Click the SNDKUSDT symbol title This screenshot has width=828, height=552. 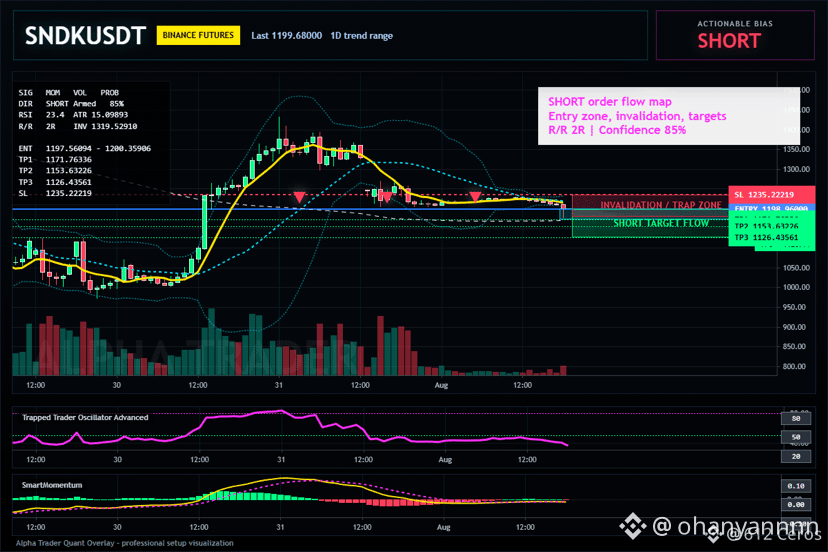(85, 36)
